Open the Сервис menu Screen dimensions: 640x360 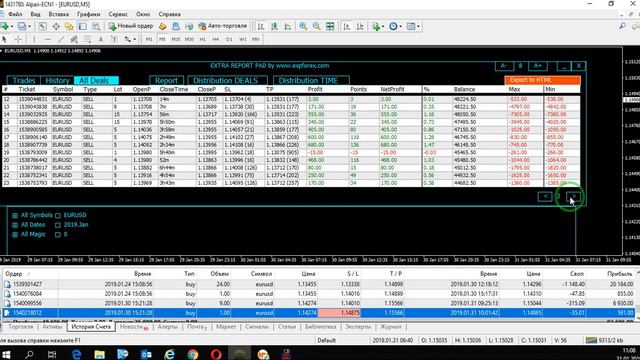pos(118,14)
